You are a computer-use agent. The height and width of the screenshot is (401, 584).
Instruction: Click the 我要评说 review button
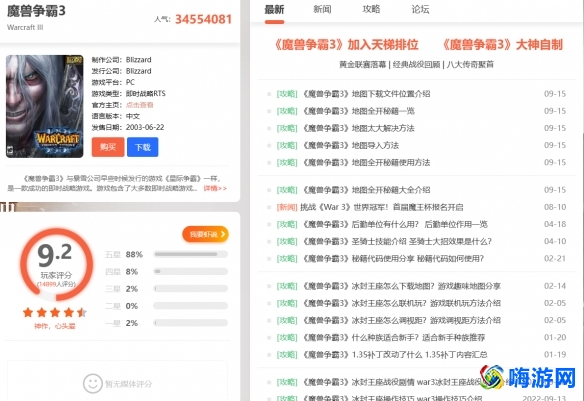[205, 234]
